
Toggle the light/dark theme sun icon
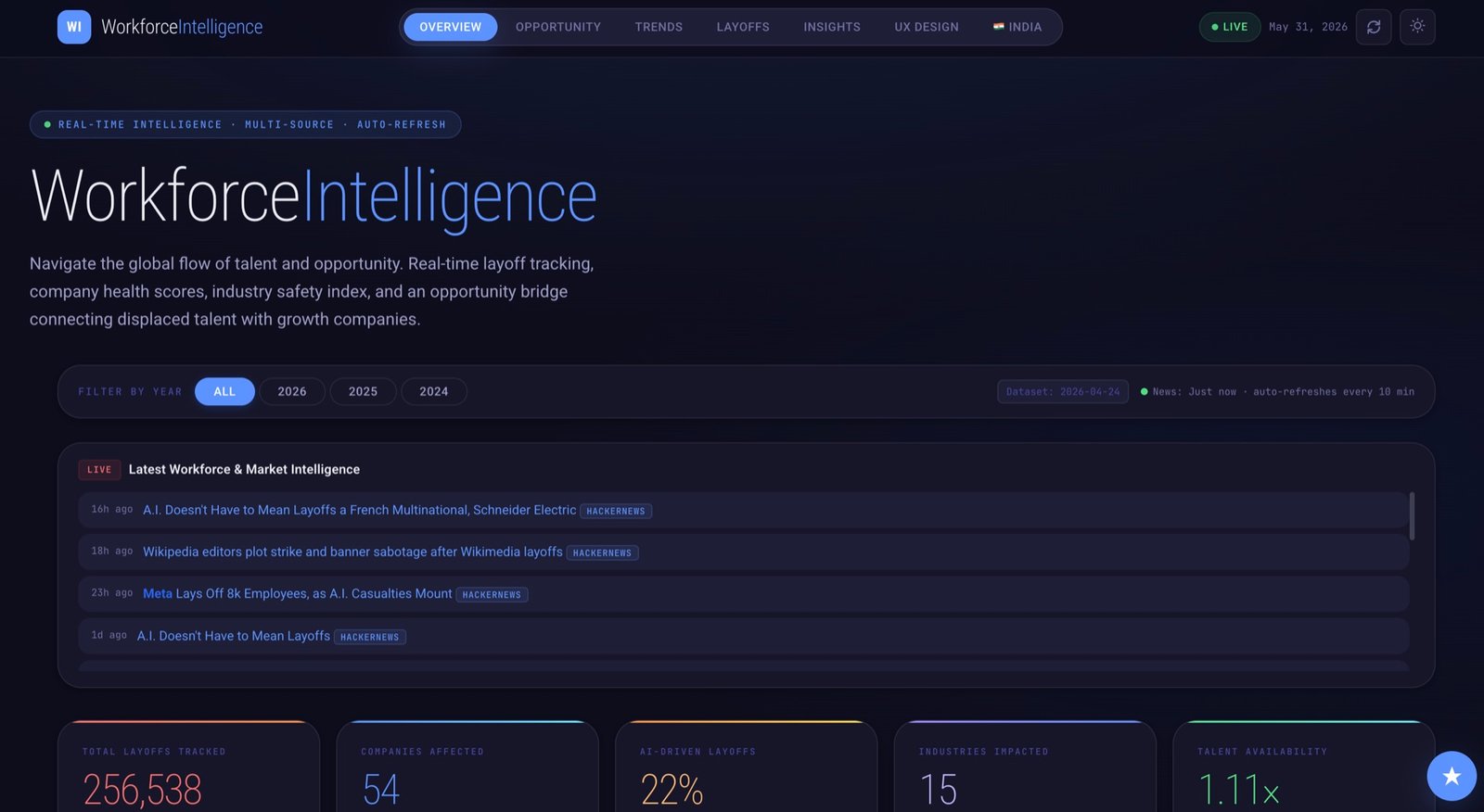(1417, 27)
